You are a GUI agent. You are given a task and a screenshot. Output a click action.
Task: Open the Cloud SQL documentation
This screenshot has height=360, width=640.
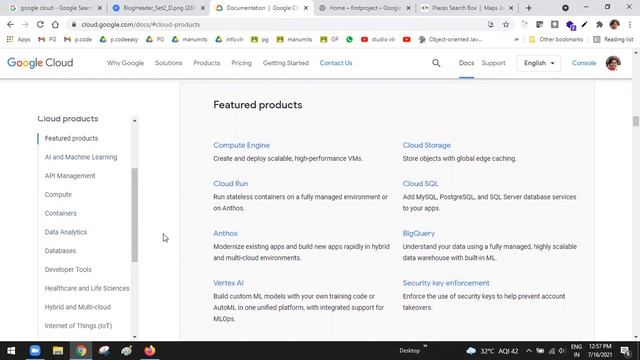point(420,183)
